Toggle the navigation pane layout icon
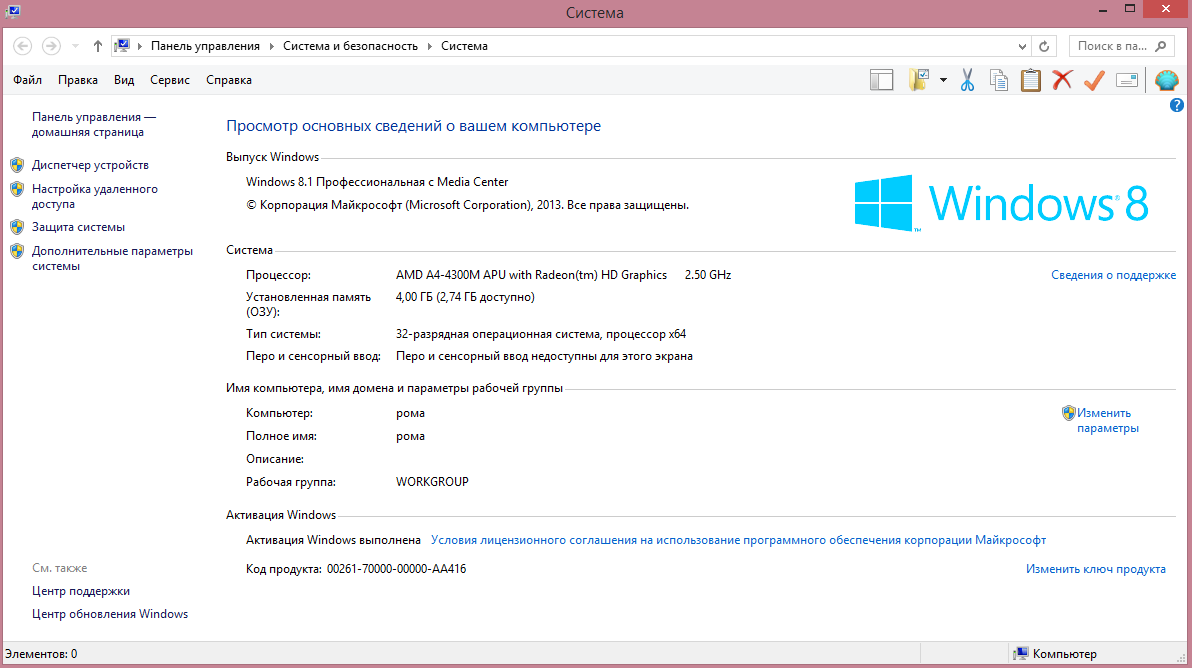The width and height of the screenshot is (1192, 668). pyautogui.click(x=881, y=80)
